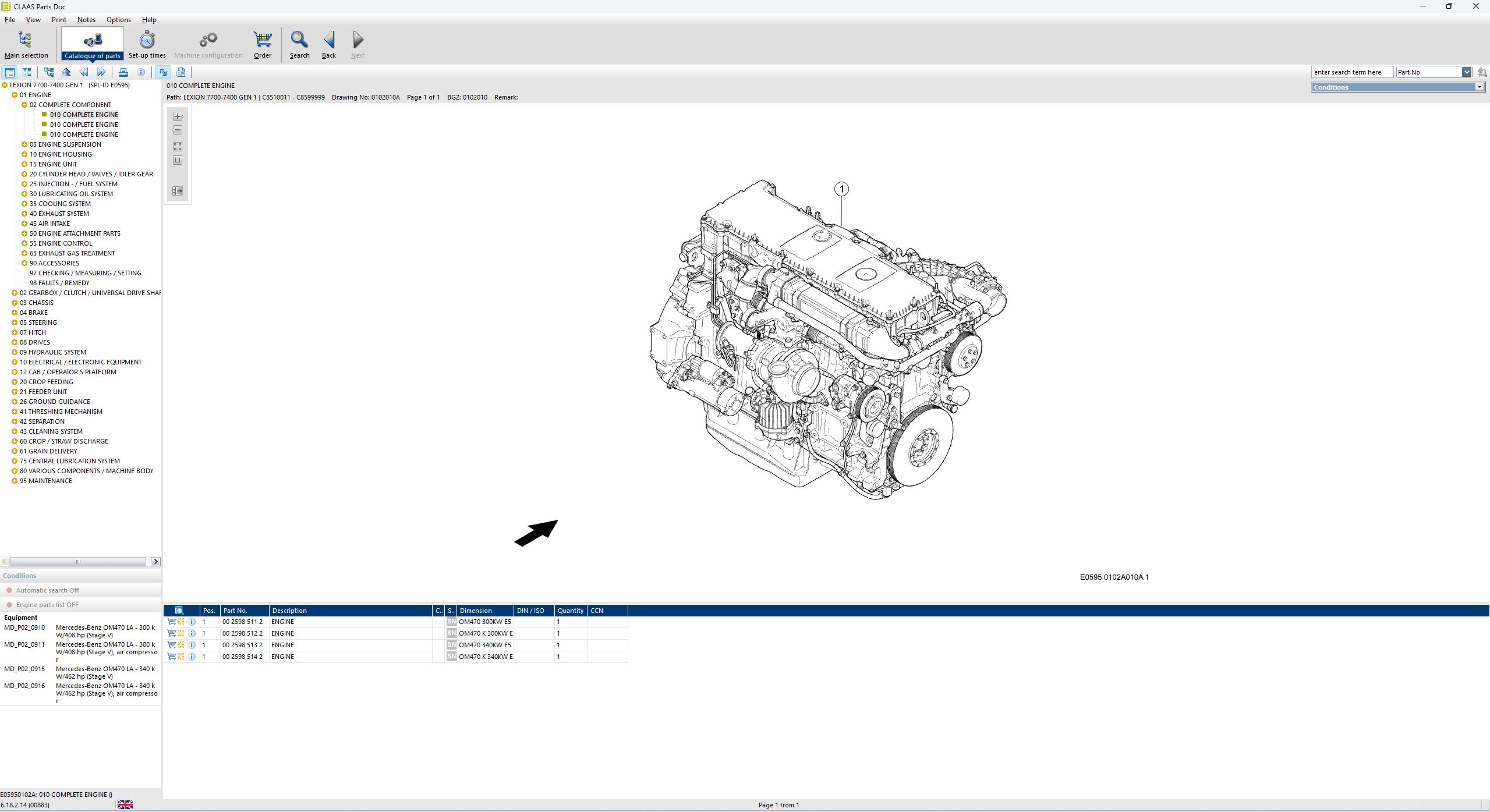Click the UK flag language icon in status bar
Image resolution: width=1490 pixels, height=812 pixels.
[x=125, y=805]
